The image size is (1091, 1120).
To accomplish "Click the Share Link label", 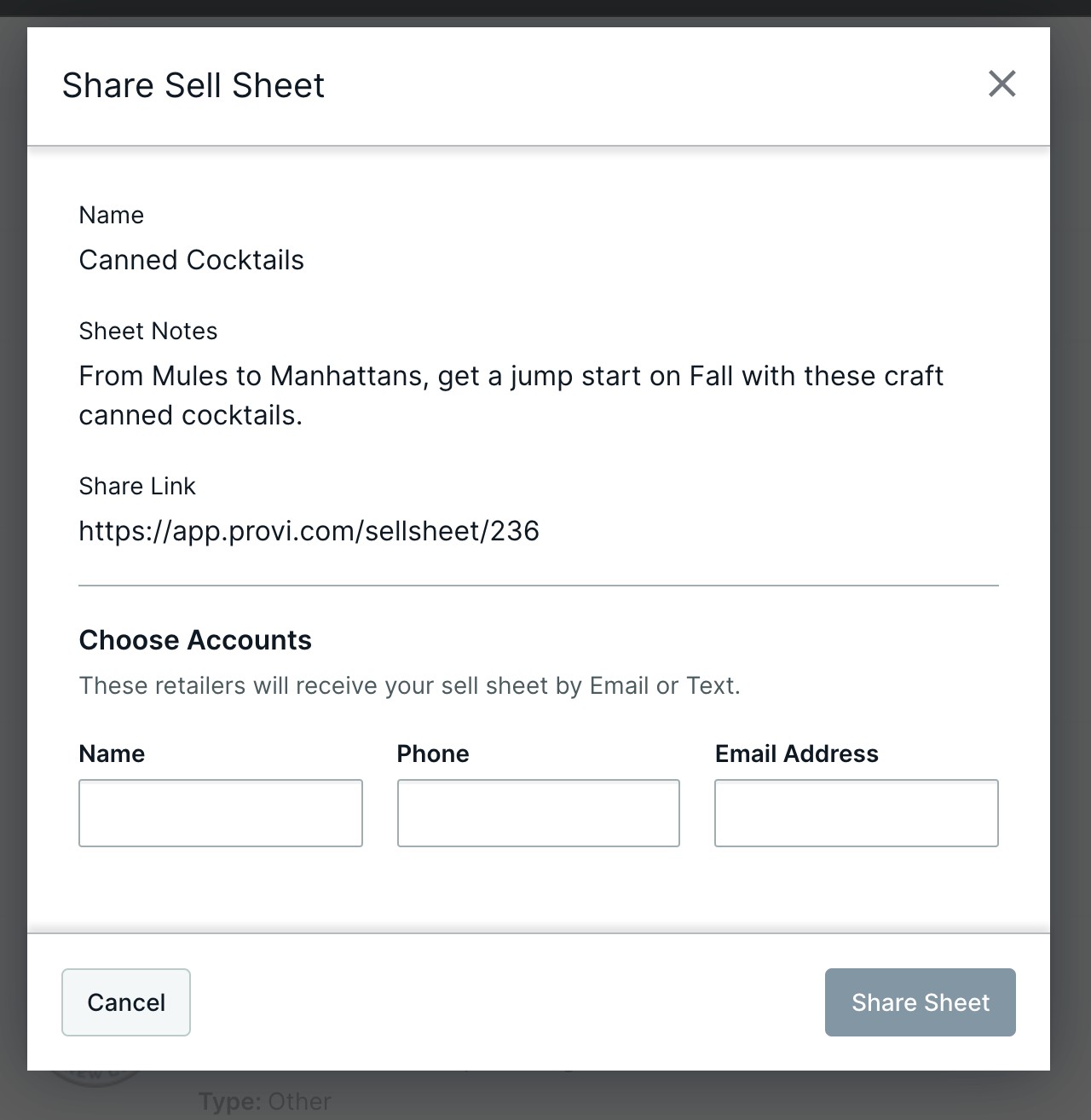I will coord(137,486).
